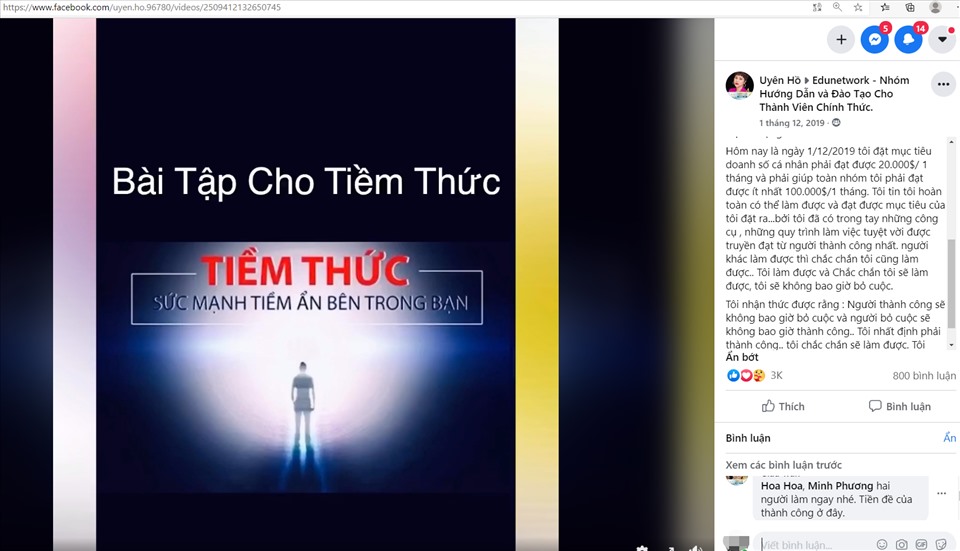The width and height of the screenshot is (960, 551).
Task: Add a sticker to the comment
Action: pos(941,544)
